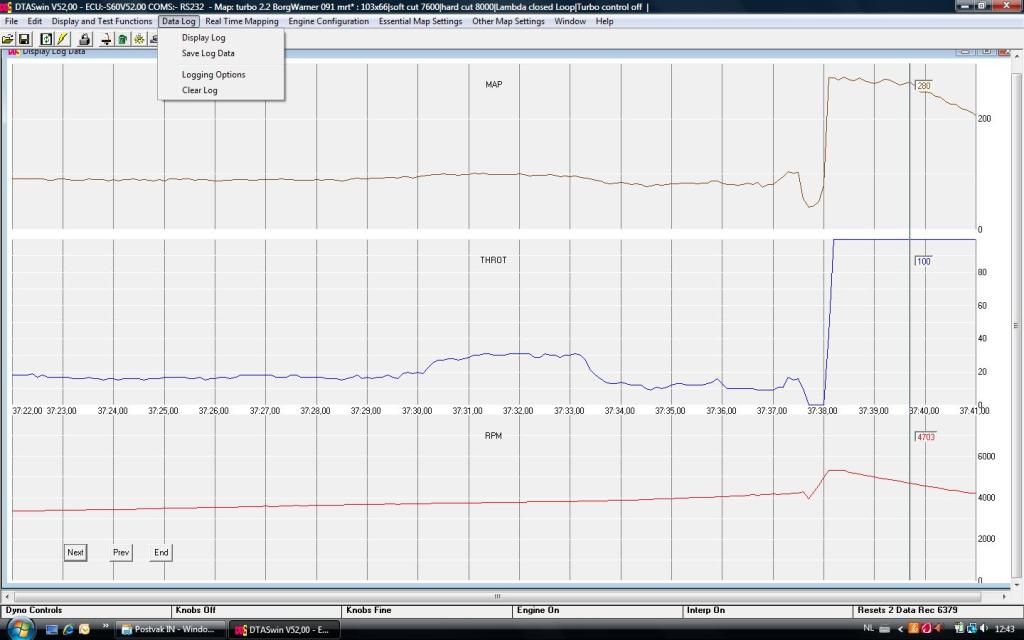Click the open file folder toolbar icon
1024x640 pixels.
pos(8,39)
